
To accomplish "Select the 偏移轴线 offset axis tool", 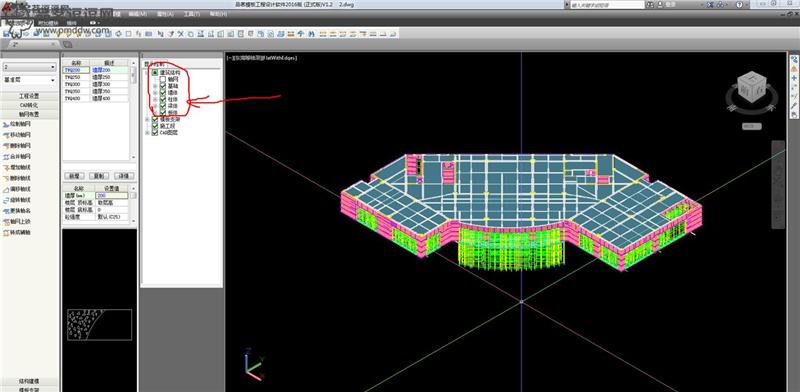I will (x=17, y=189).
